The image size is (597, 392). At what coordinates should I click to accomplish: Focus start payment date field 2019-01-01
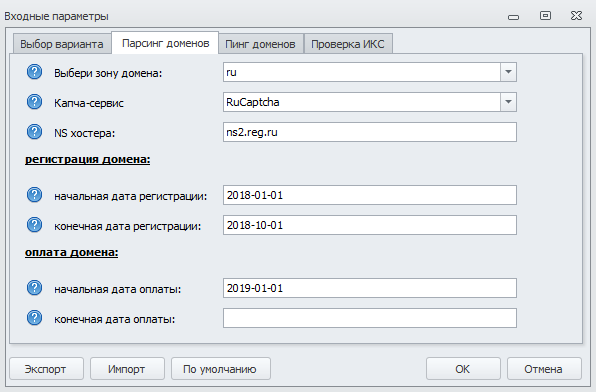(370, 288)
